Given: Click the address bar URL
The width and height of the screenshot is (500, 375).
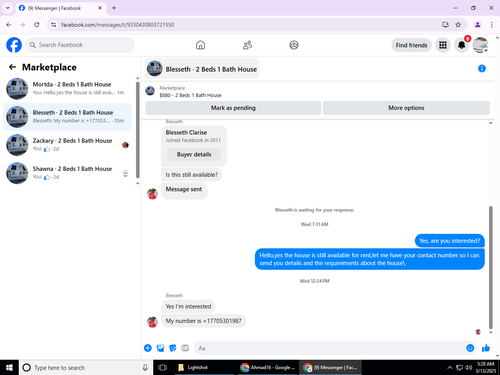Looking at the screenshot, I should coord(117,25).
